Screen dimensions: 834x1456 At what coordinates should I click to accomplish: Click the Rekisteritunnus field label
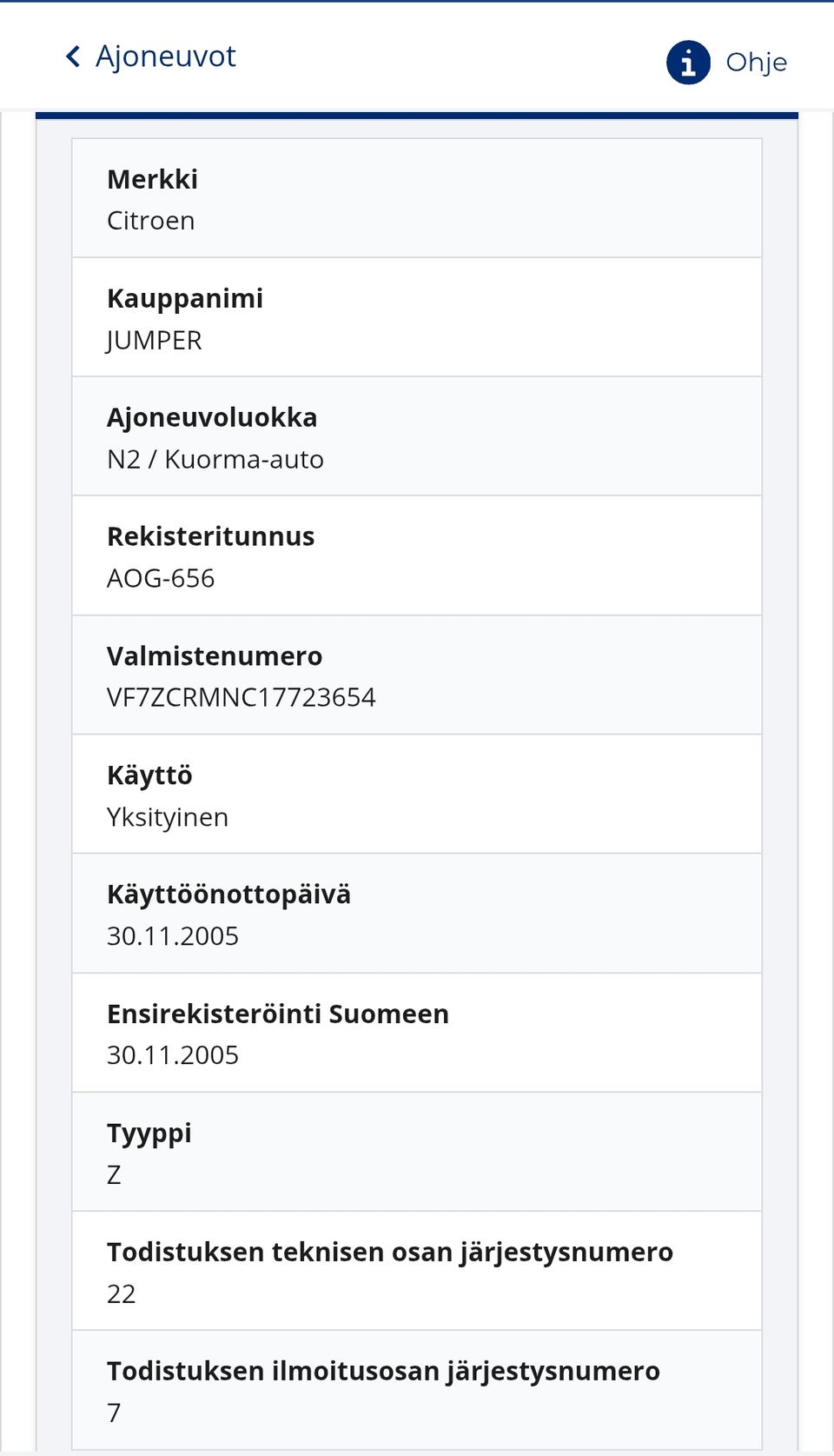pos(210,536)
